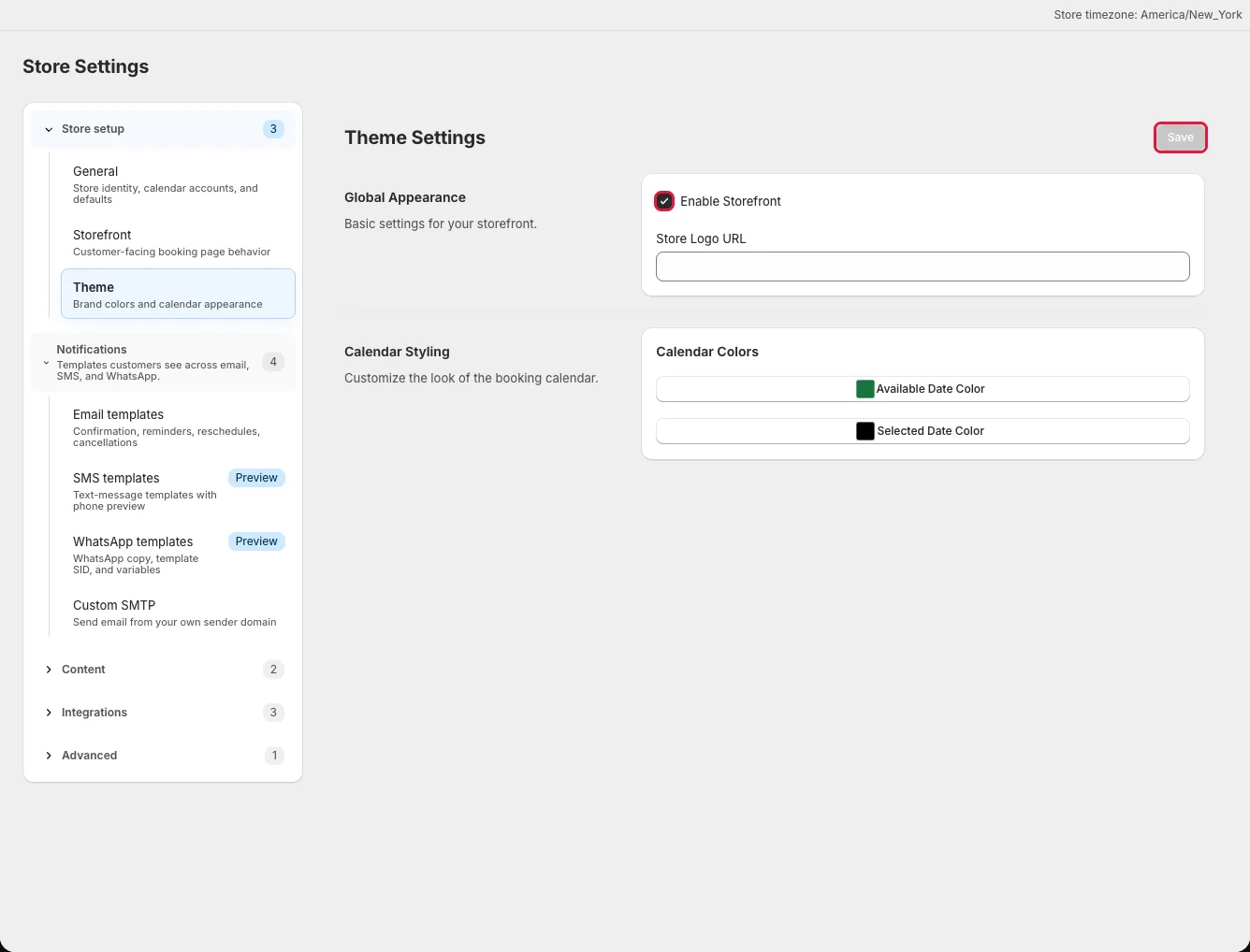Click the Save button
Screen dimensions: 1250x952
(x=1180, y=137)
